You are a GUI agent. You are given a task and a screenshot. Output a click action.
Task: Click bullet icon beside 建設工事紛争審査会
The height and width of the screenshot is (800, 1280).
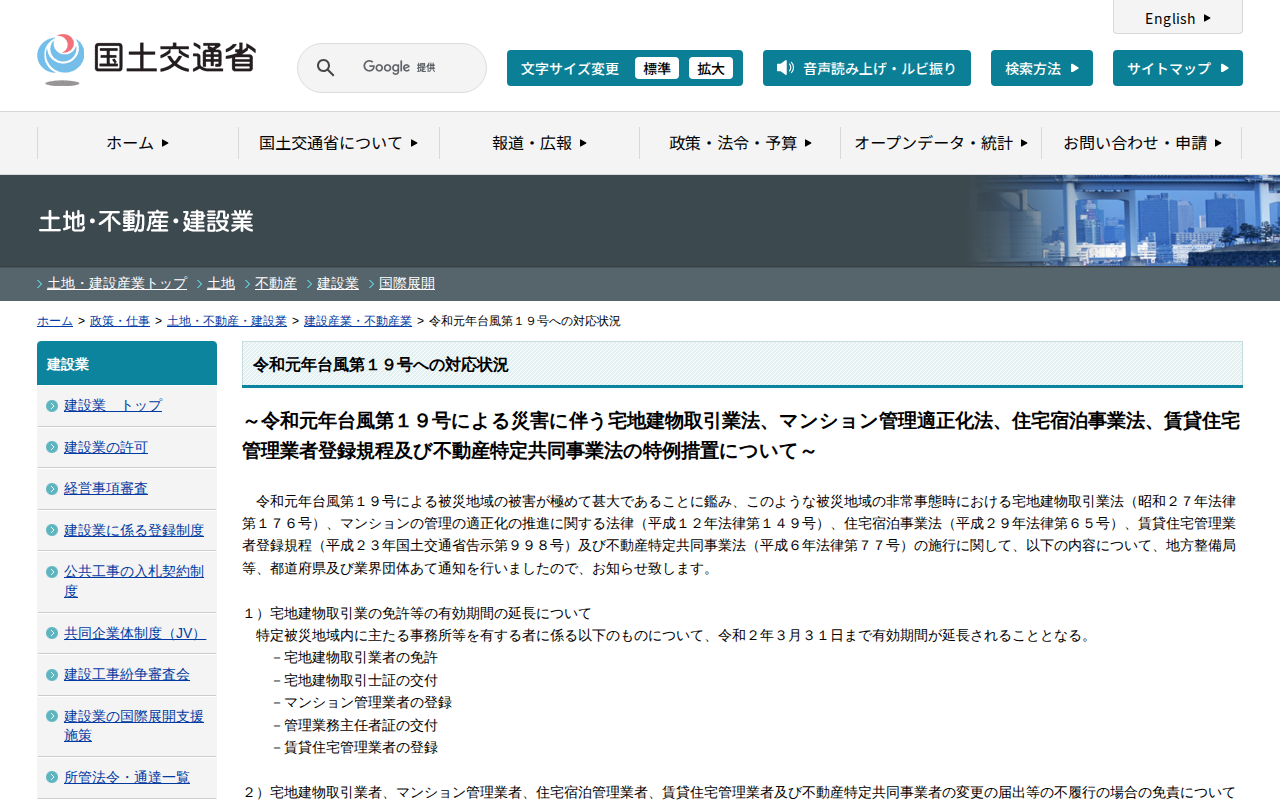click(x=52, y=675)
